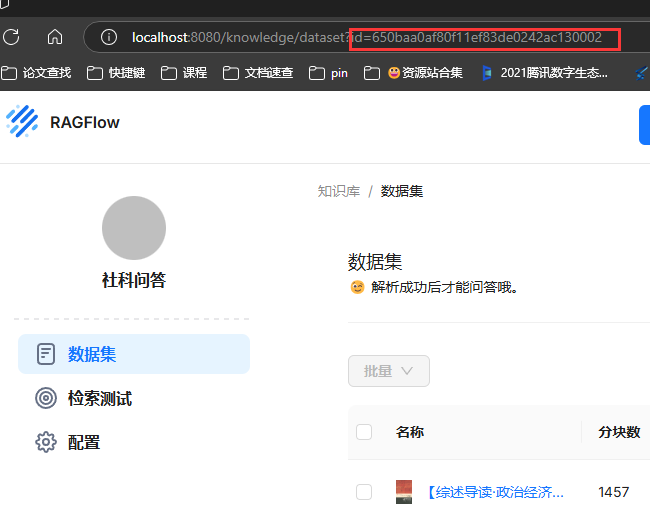650x521 pixels.
Task: Expand the 批量 dropdown
Action: pyautogui.click(x=389, y=371)
